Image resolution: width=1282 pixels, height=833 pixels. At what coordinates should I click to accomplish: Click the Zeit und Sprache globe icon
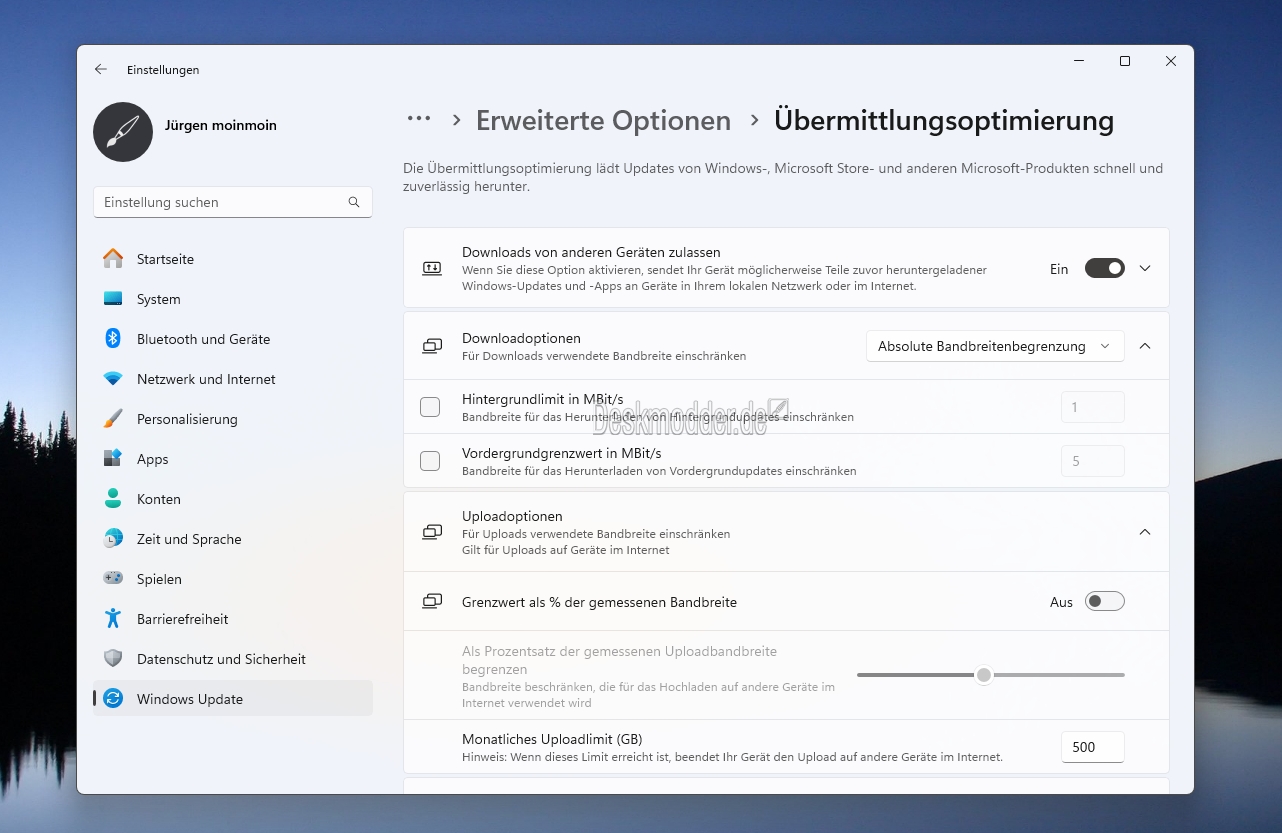click(113, 539)
